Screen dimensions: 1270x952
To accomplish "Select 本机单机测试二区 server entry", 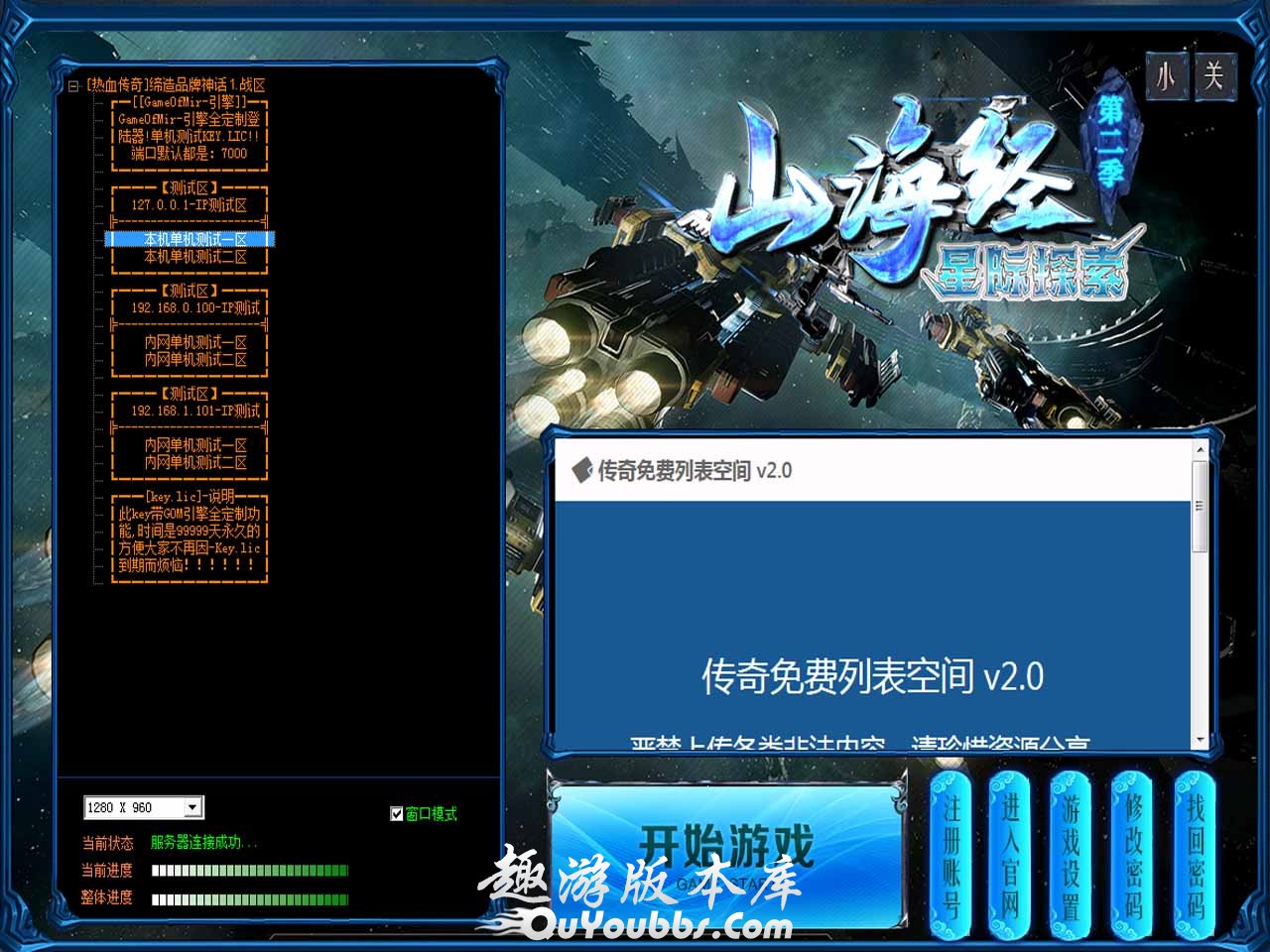I will (x=194, y=257).
